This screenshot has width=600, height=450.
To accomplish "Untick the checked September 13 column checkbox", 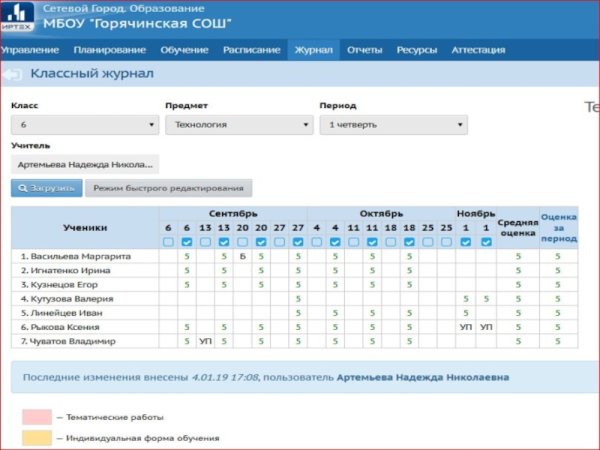I will 224,242.
